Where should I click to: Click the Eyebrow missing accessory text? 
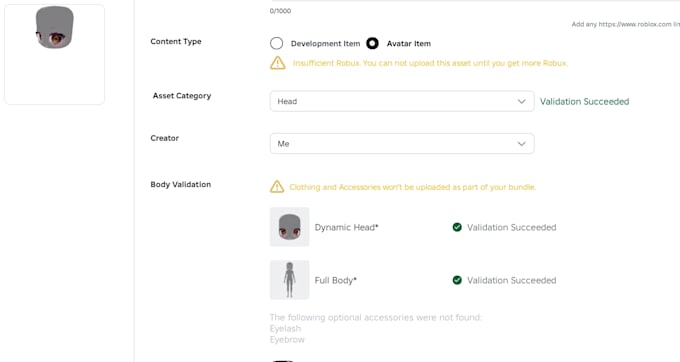coord(287,339)
